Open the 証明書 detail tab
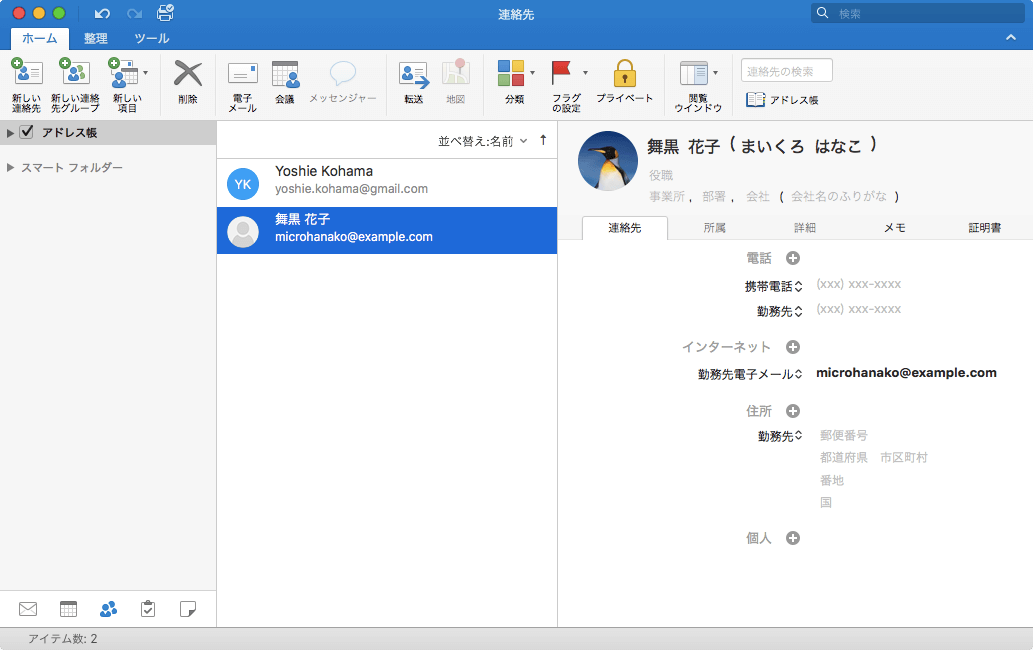This screenshot has height=650, width=1033. point(984,228)
